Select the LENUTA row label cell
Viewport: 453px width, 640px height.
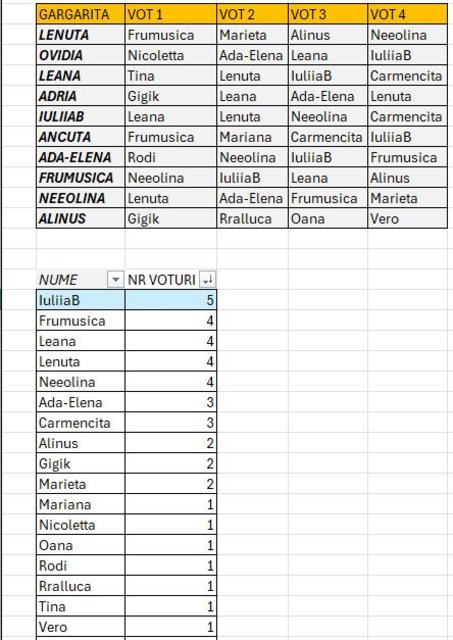pyautogui.click(x=80, y=35)
